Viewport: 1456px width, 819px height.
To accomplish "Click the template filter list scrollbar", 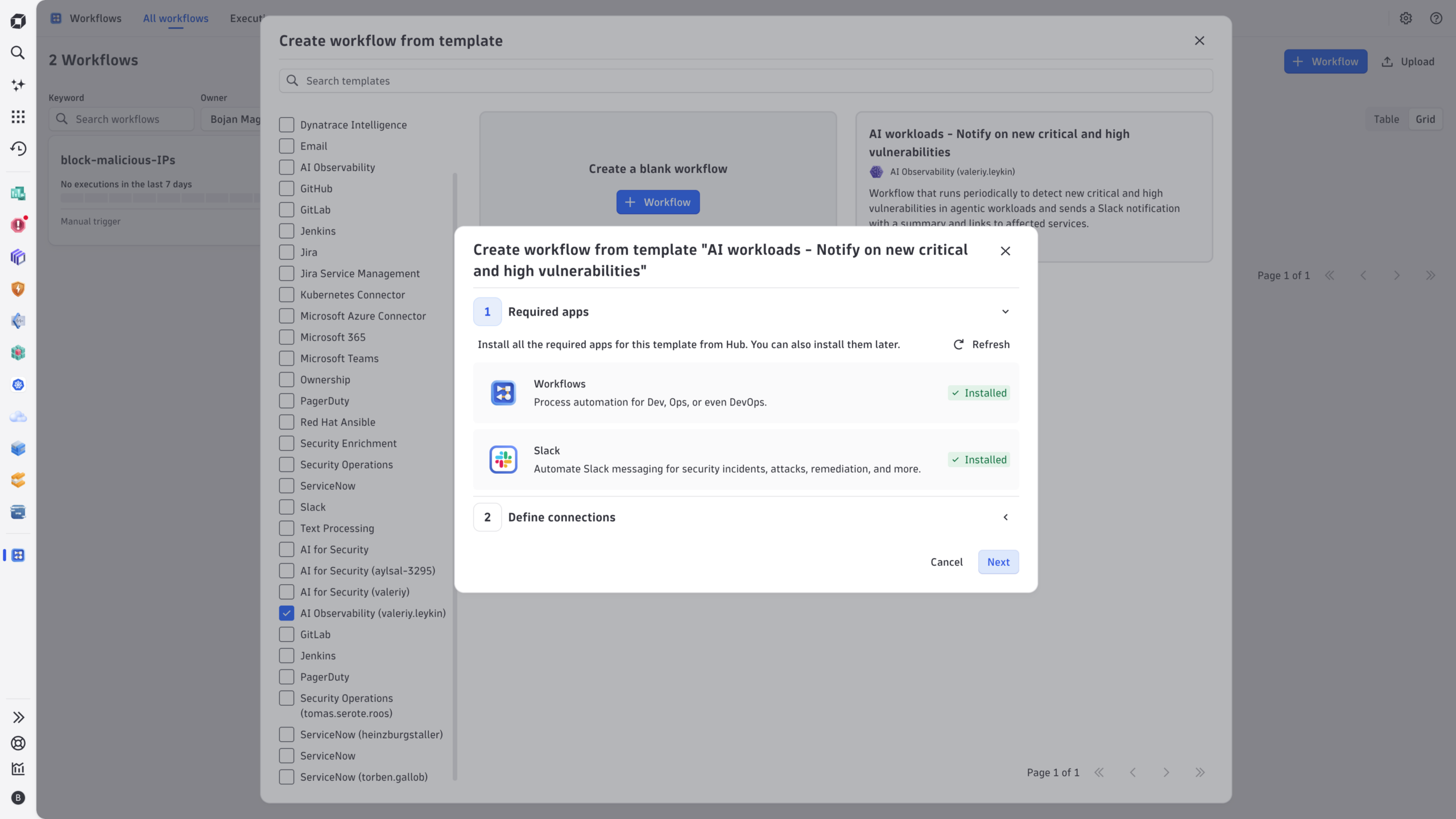I will click(x=454, y=477).
